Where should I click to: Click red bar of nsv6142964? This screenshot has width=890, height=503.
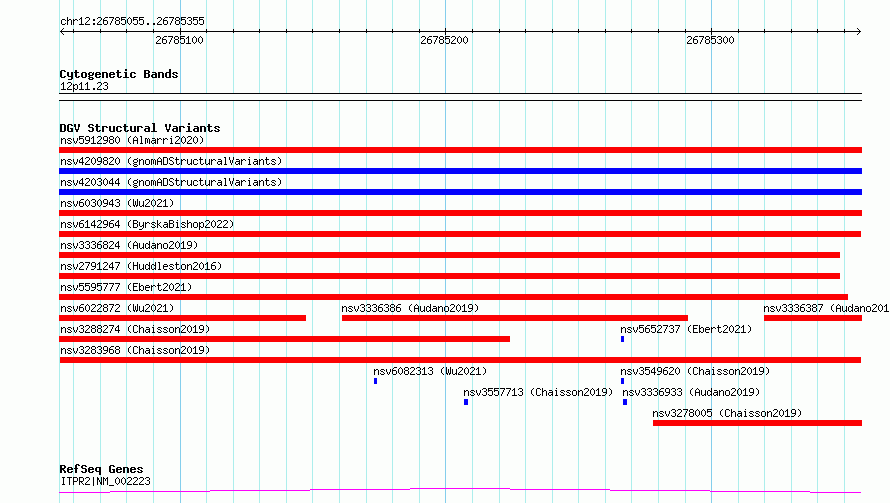point(460,234)
